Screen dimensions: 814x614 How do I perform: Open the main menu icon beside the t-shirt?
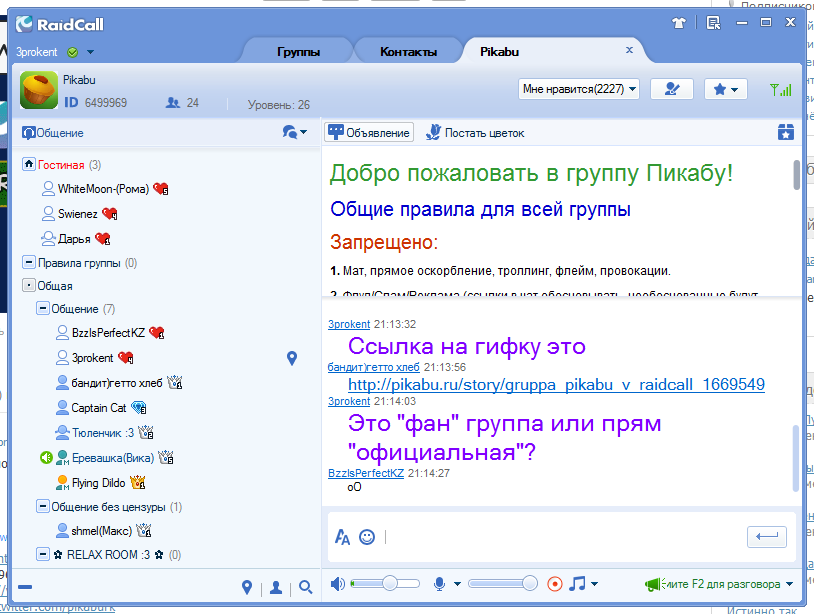click(714, 23)
